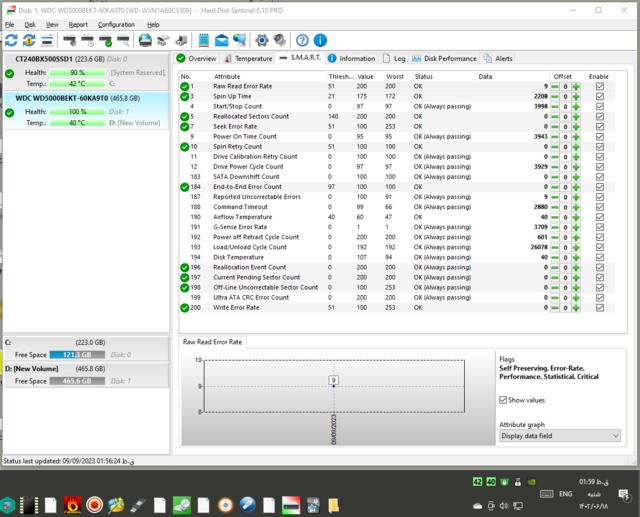The image size is (640, 517).
Task: Click the send report envelope icon
Action: click(x=221, y=40)
